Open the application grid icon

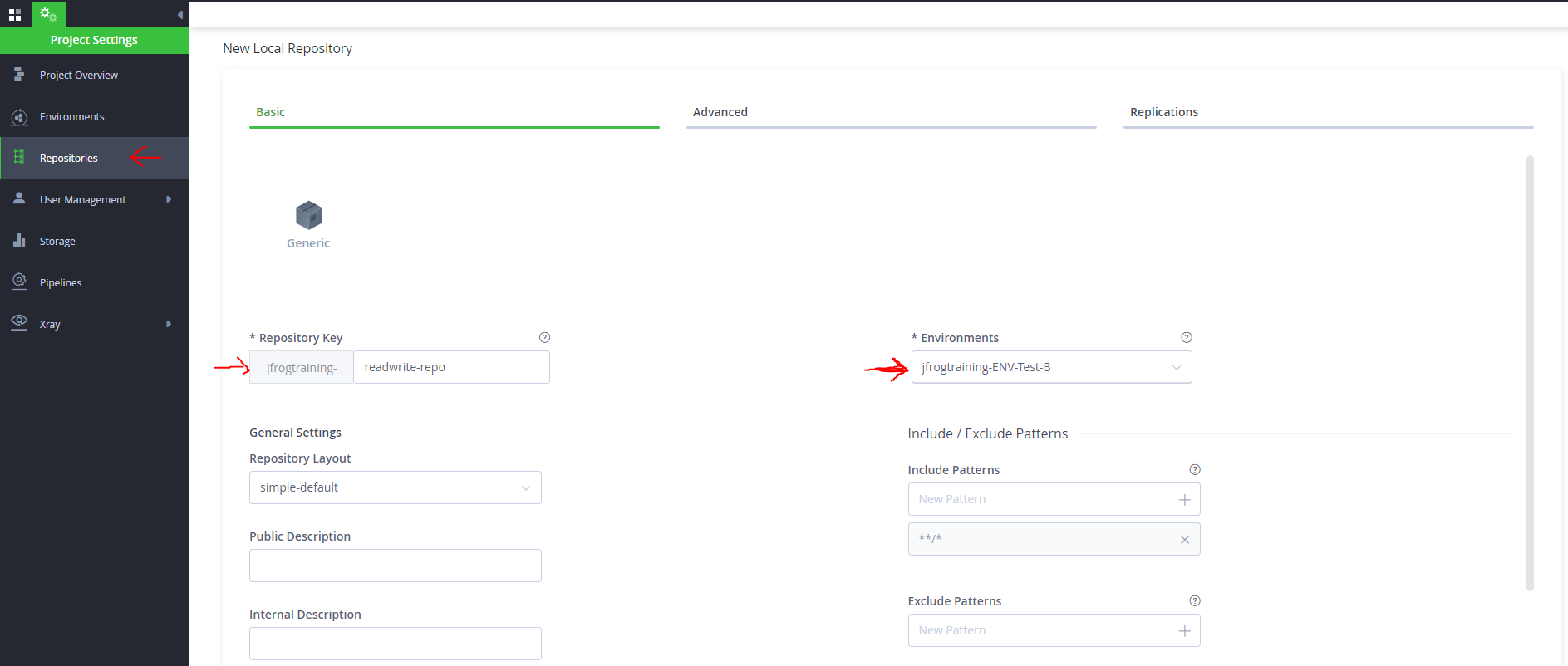(15, 15)
